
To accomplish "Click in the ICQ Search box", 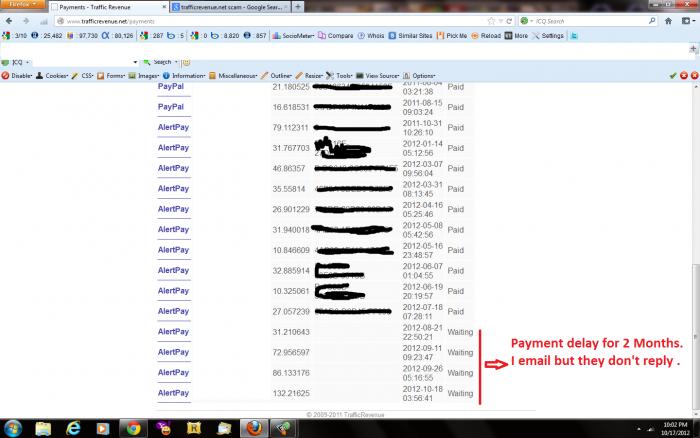I will pyautogui.click(x=590, y=21).
